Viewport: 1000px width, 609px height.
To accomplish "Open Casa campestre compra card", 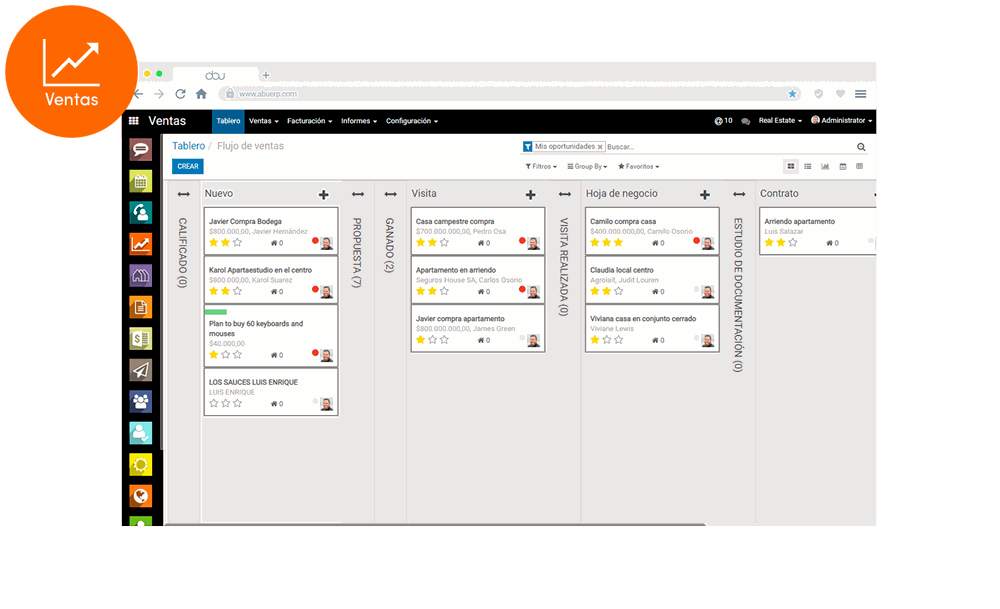I will 478,230.
